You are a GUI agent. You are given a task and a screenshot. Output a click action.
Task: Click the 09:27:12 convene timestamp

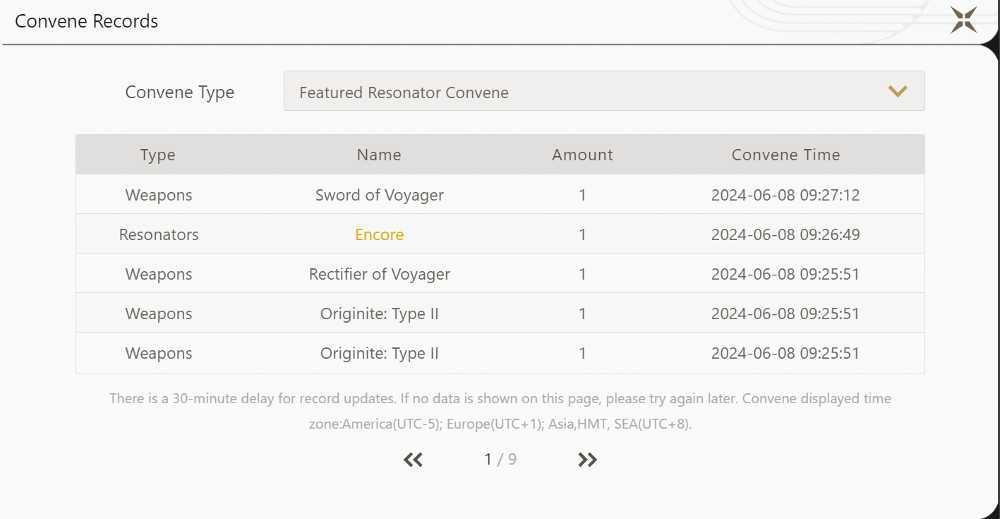tap(786, 195)
